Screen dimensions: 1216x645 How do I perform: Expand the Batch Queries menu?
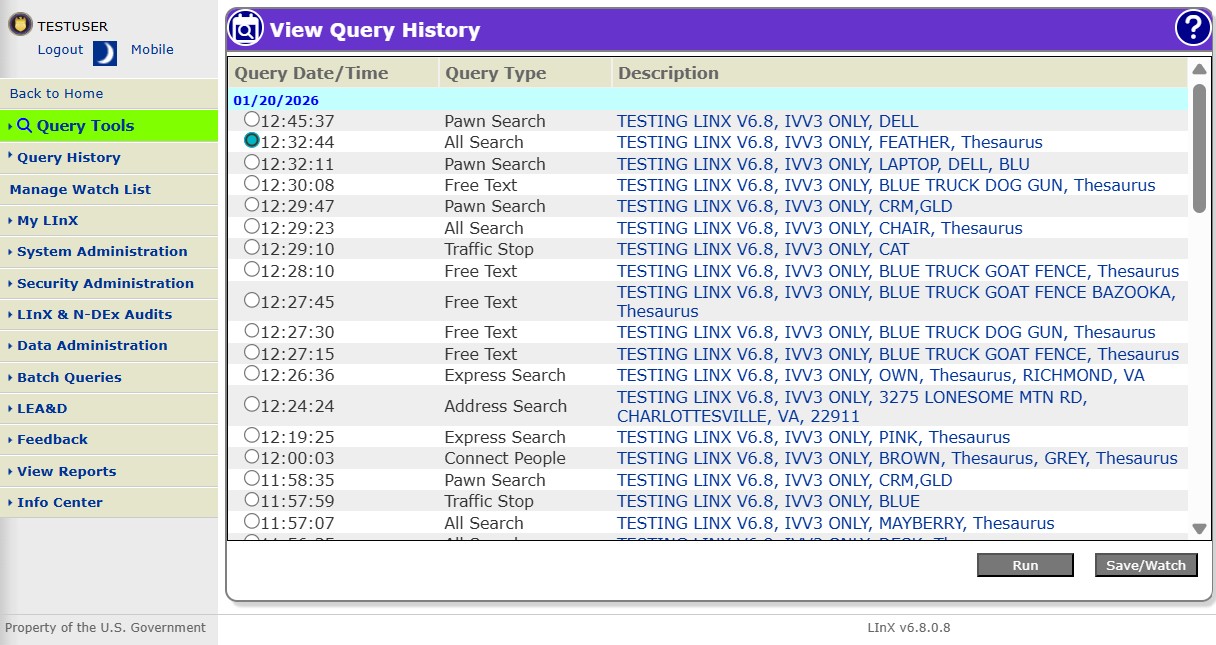pyautogui.click(x=109, y=378)
